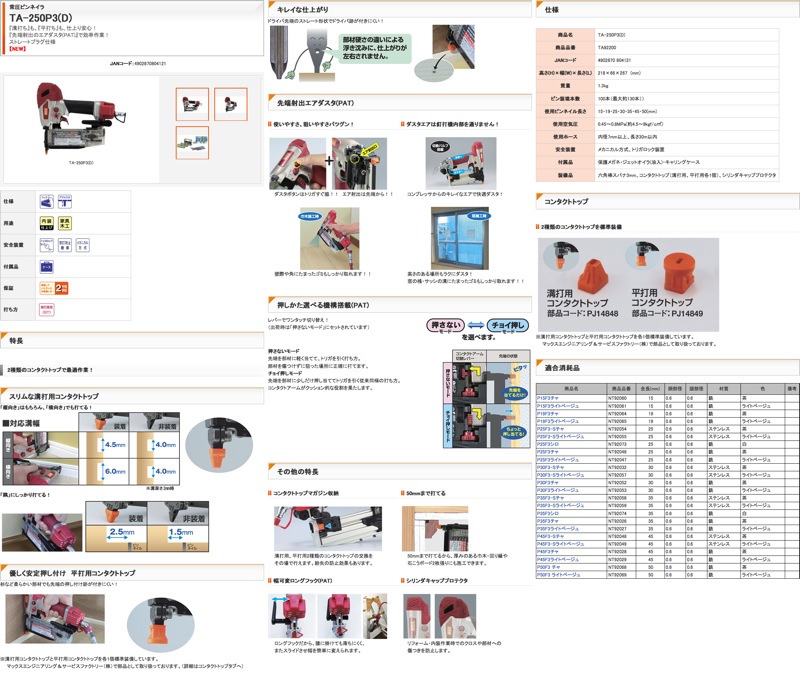The width and height of the screenshot is (800, 681).
Task: Click the blue double arrow between mode pills
Action: click(476, 325)
